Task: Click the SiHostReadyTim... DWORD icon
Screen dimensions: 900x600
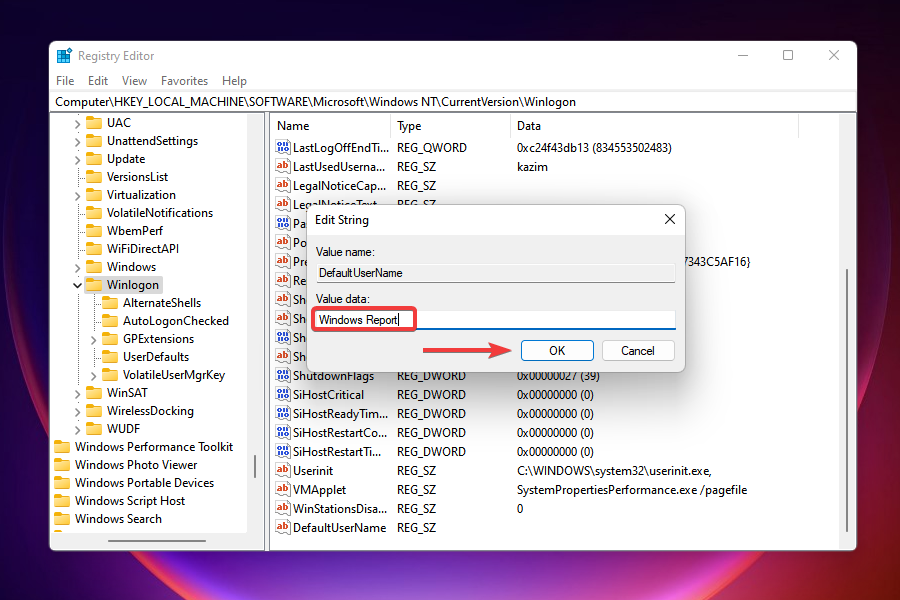Action: pos(282,413)
